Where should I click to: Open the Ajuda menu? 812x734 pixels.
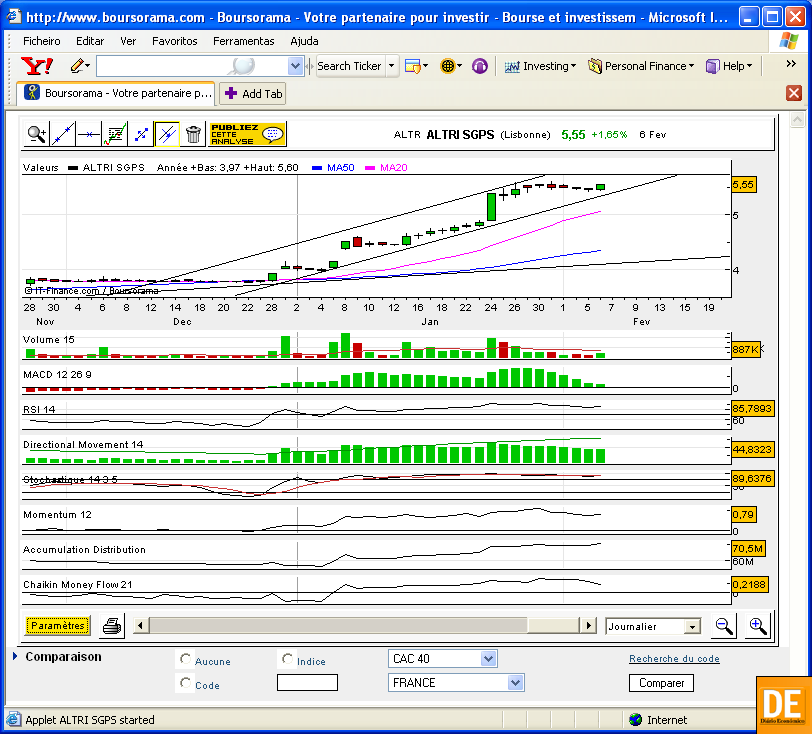coord(304,41)
